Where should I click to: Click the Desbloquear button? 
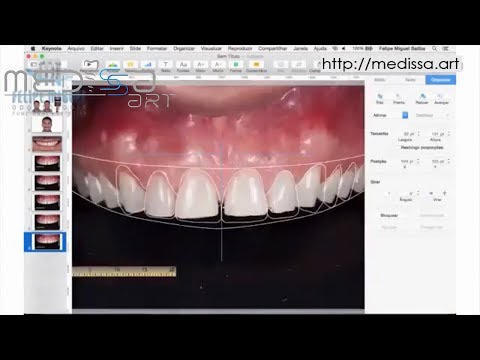point(432,215)
